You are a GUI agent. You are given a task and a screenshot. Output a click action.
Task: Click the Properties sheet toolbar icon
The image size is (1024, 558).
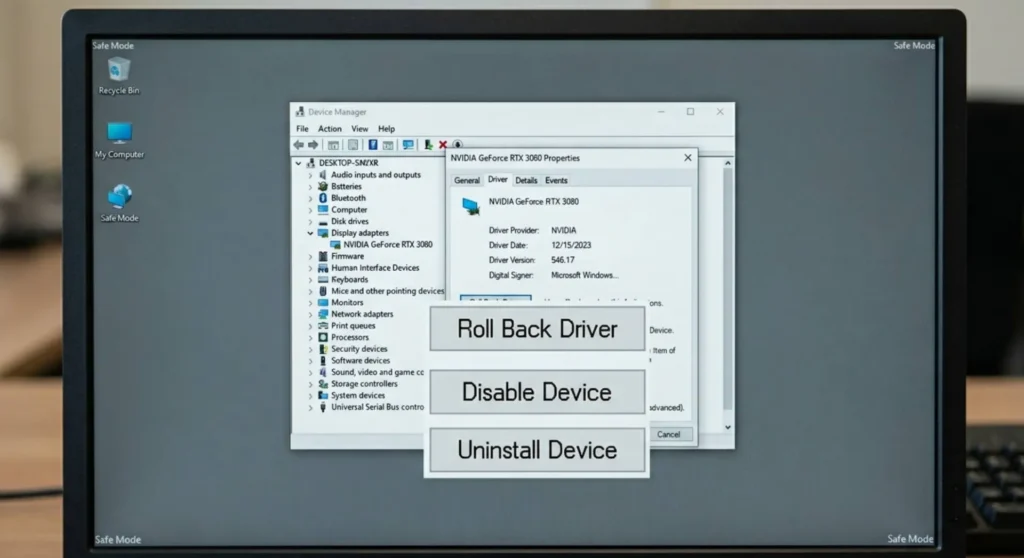click(353, 145)
